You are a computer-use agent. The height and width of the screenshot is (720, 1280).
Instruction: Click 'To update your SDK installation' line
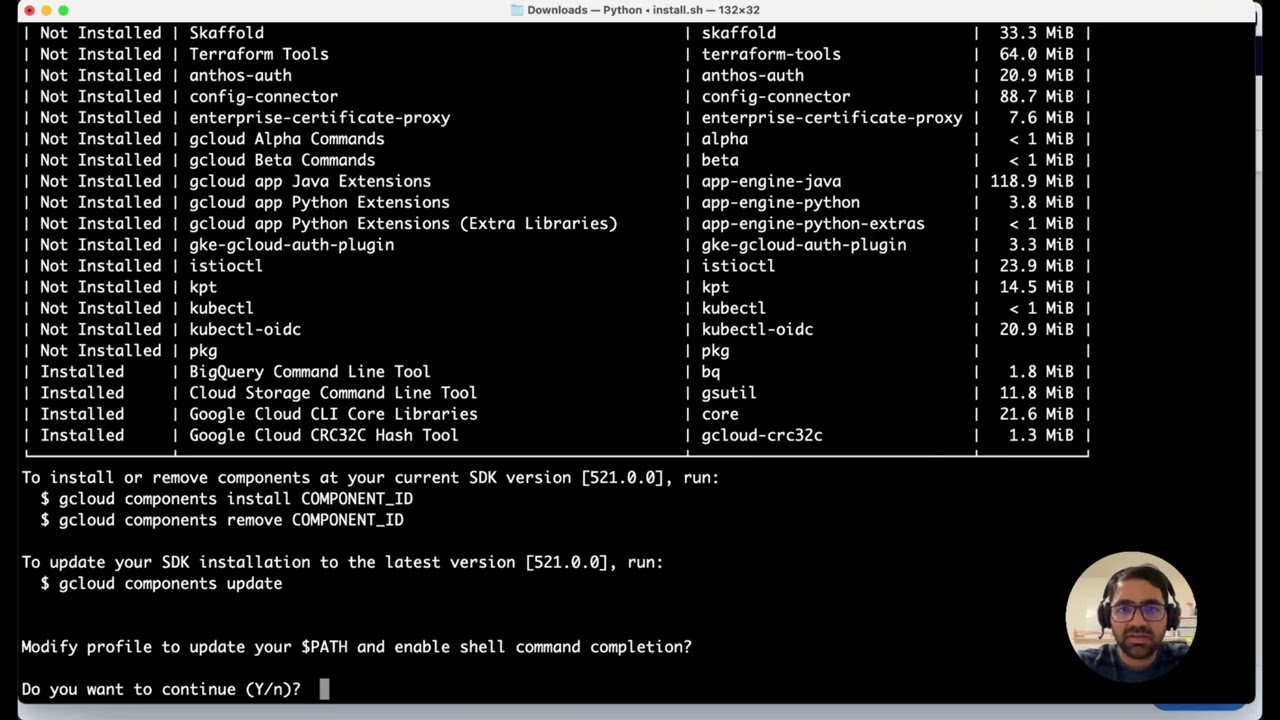coord(342,562)
